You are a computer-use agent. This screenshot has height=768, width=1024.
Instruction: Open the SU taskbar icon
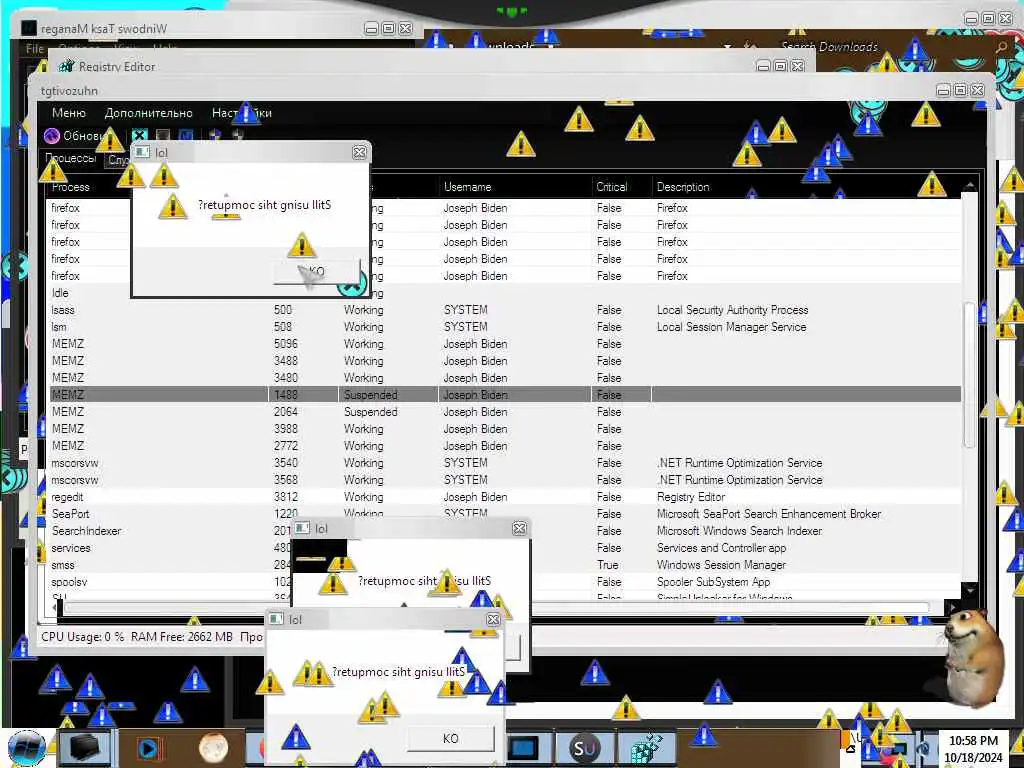click(x=584, y=748)
